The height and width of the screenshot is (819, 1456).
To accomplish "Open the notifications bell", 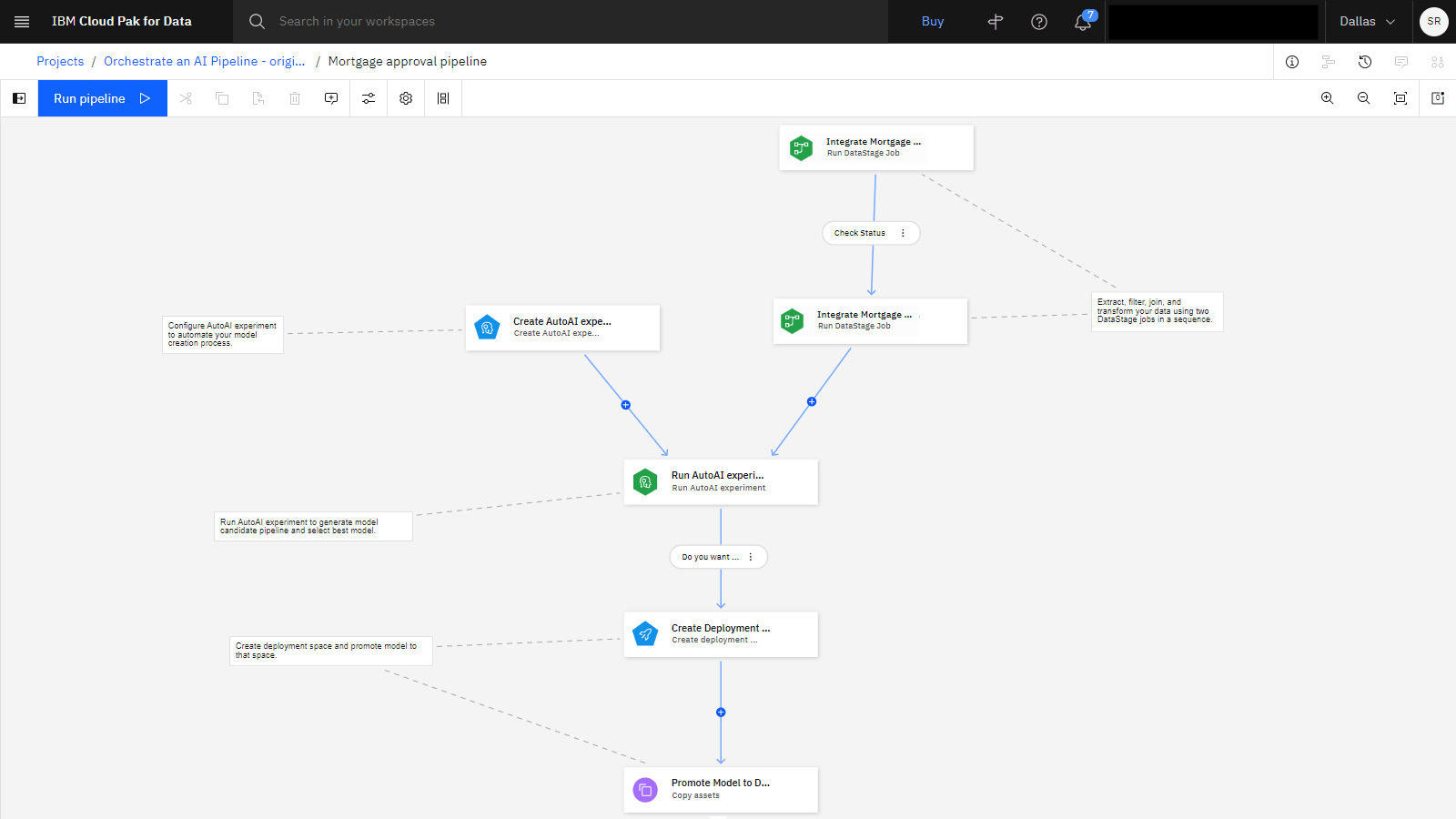I will pyautogui.click(x=1083, y=22).
